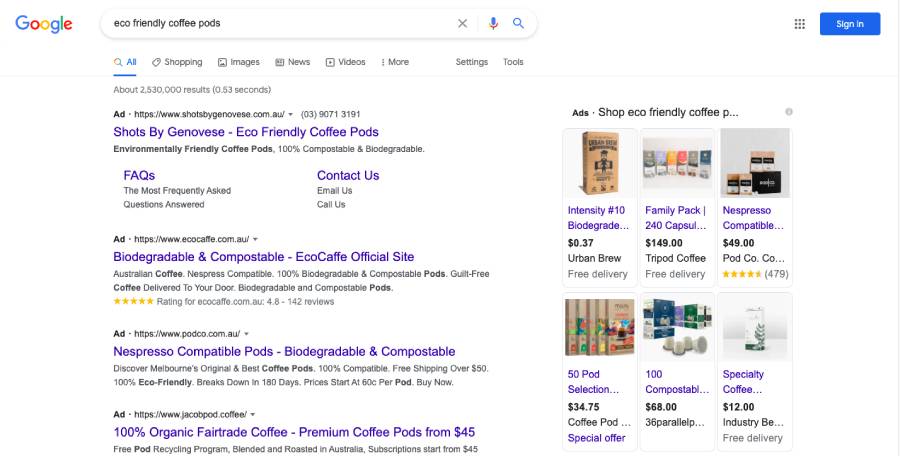Click the $34.75 price

(x=584, y=407)
